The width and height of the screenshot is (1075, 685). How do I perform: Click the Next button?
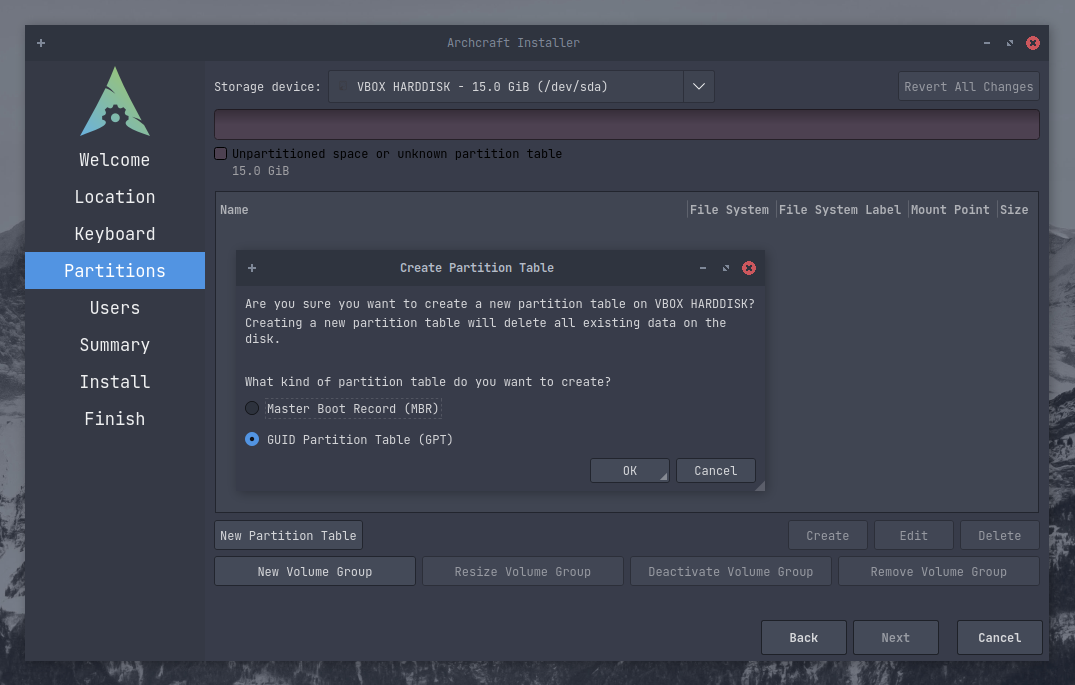[895, 638]
